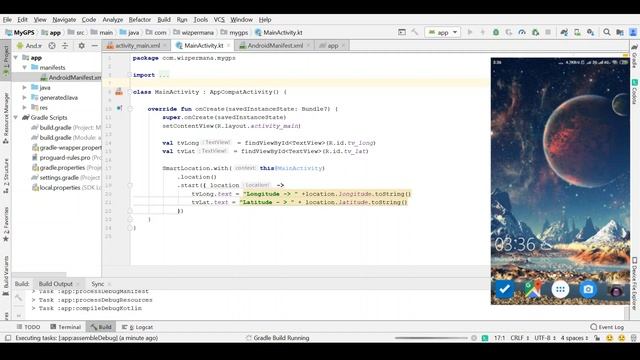This screenshot has width=640, height=360.
Task: Click the sad face feedback icon
Action: [x=622, y=338]
